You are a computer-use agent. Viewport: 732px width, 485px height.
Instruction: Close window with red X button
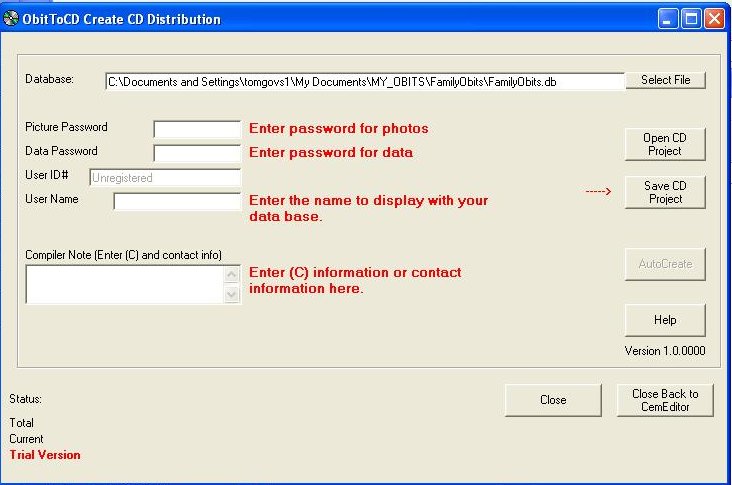tap(714, 19)
